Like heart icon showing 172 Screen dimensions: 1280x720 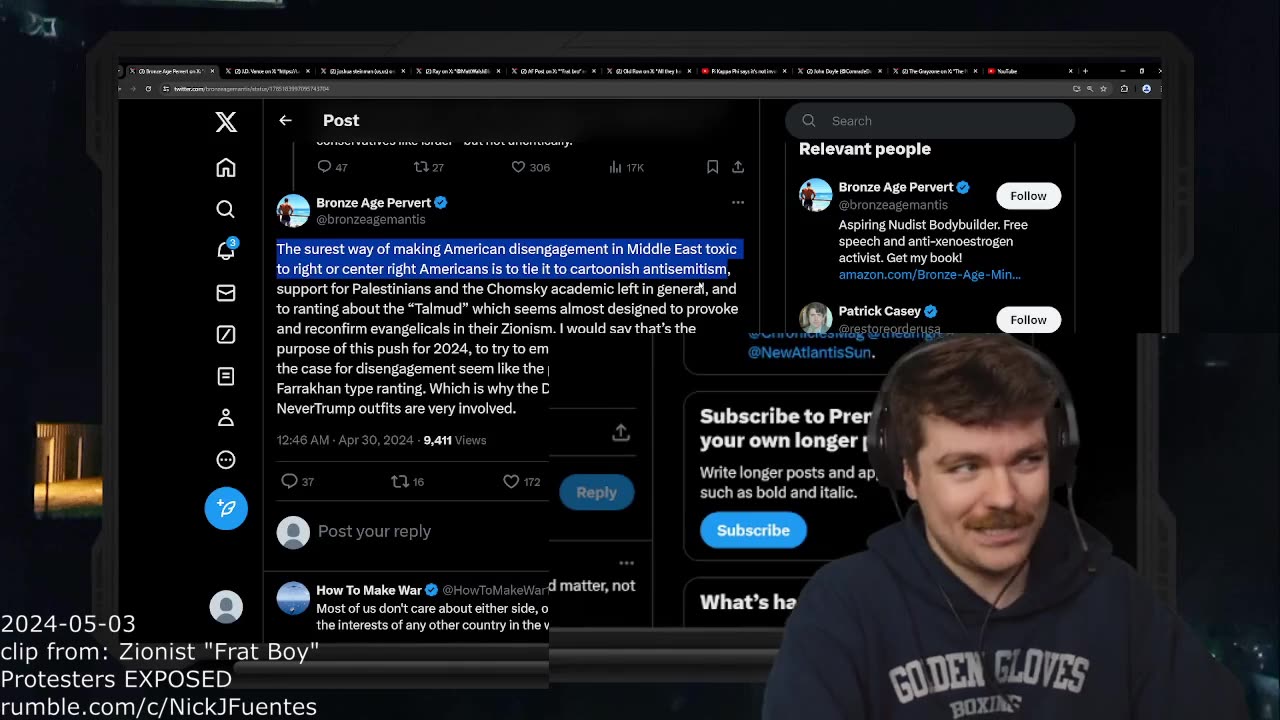[511, 481]
